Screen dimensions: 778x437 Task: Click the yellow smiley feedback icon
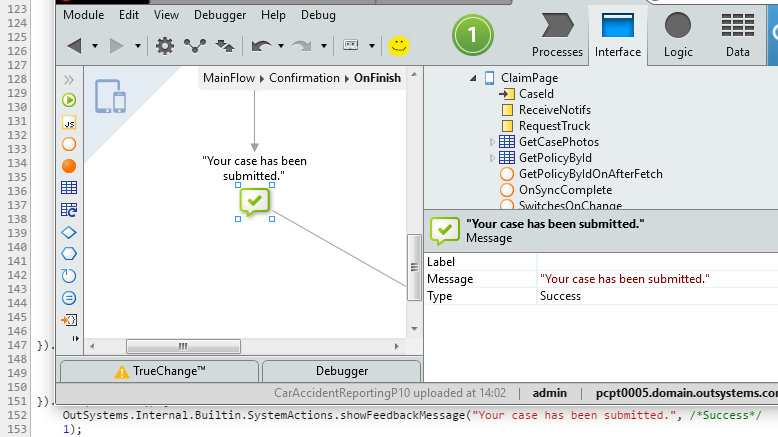(x=399, y=46)
